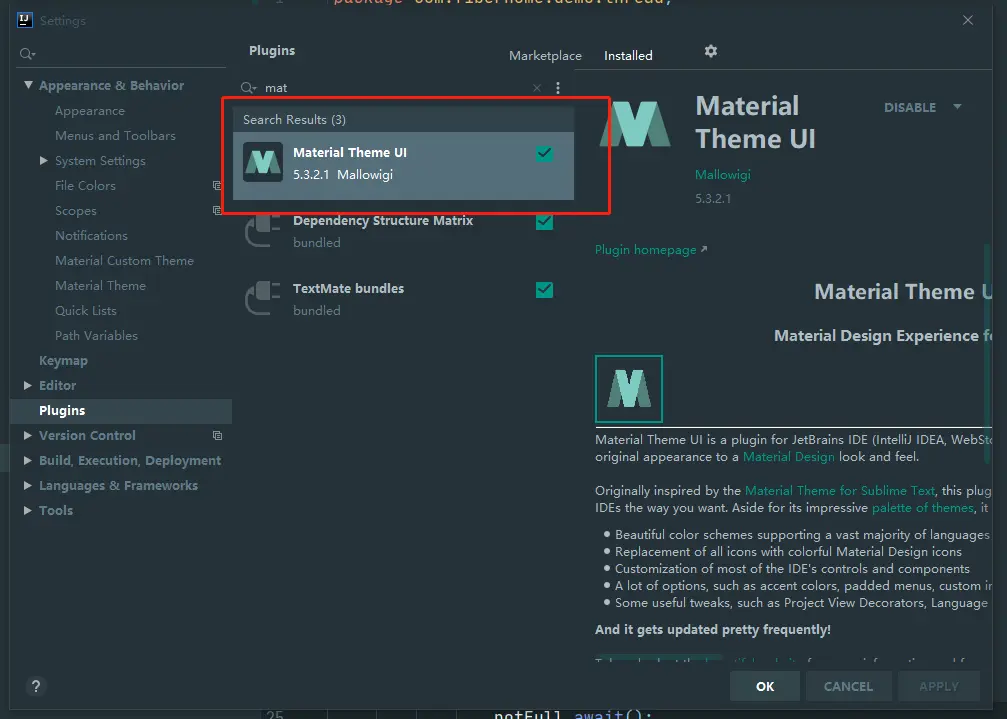Open the plugins gear settings icon
This screenshot has height=719, width=1007.
pyautogui.click(x=710, y=51)
